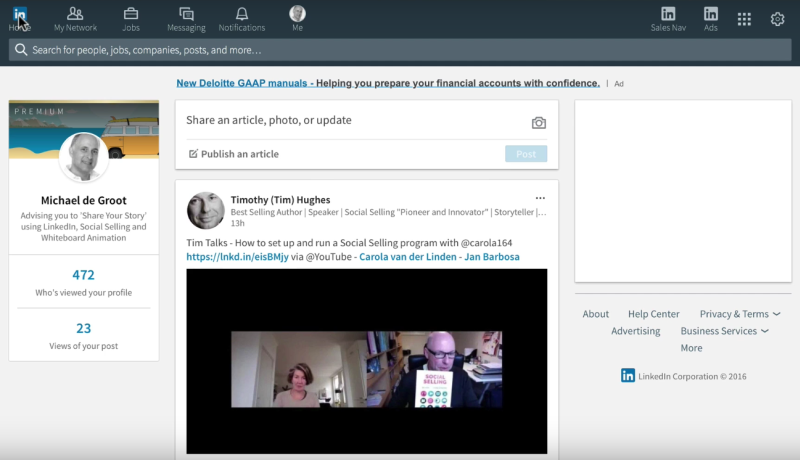Click the Ad label beside Deloitte banner

tap(619, 84)
